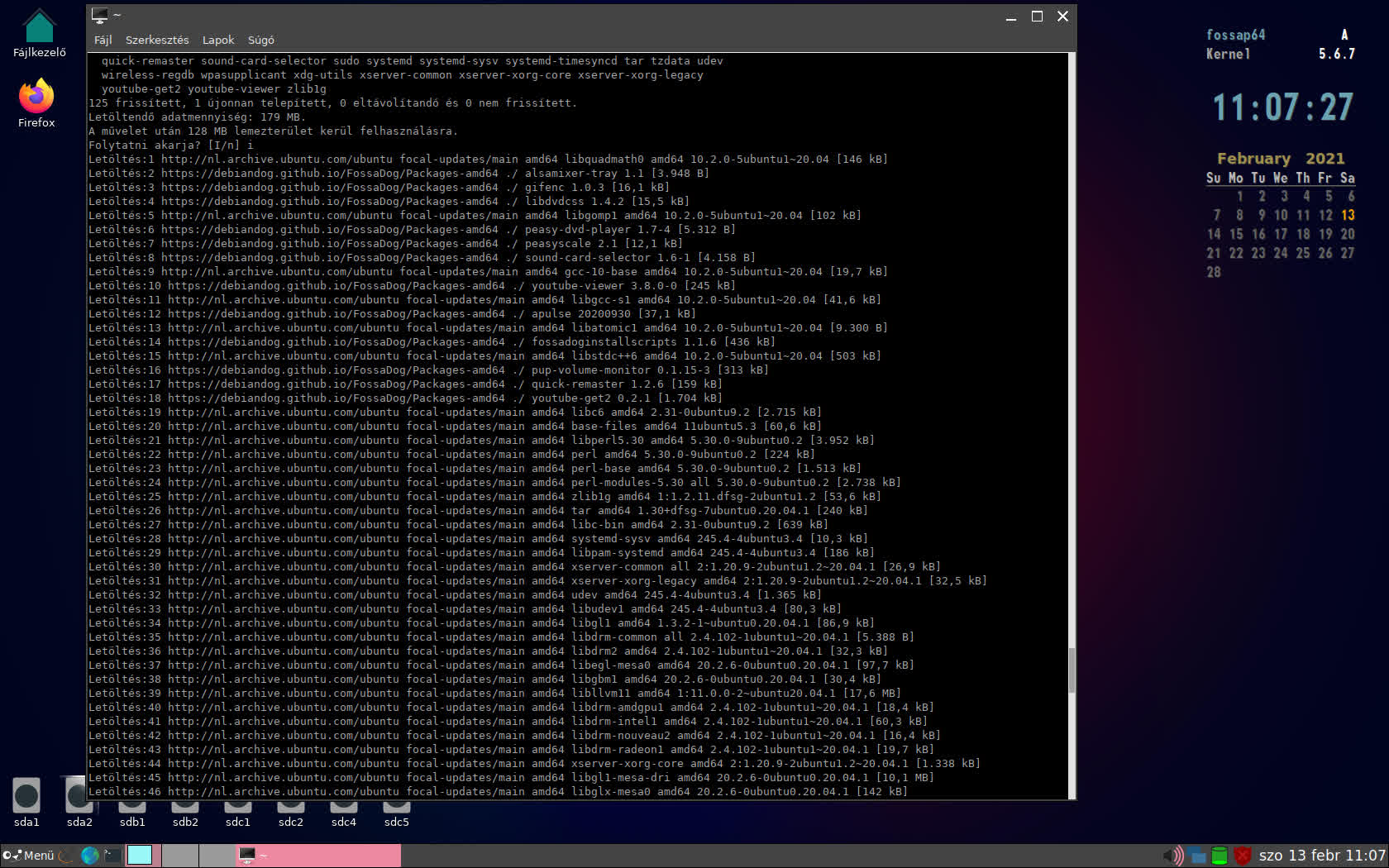Screen dimensions: 1389x868
Task: Open the Fájlkezelő desktop icon
Action: point(39,33)
